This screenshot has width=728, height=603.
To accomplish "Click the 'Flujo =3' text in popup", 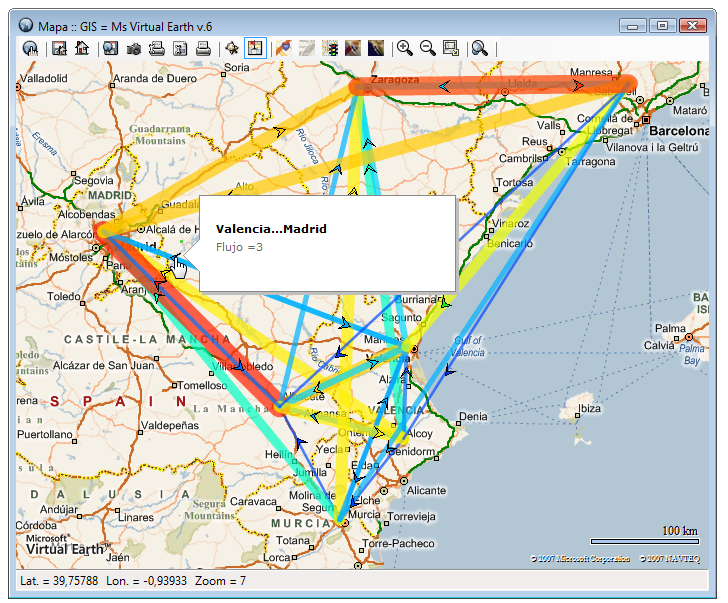I will tap(239, 247).
